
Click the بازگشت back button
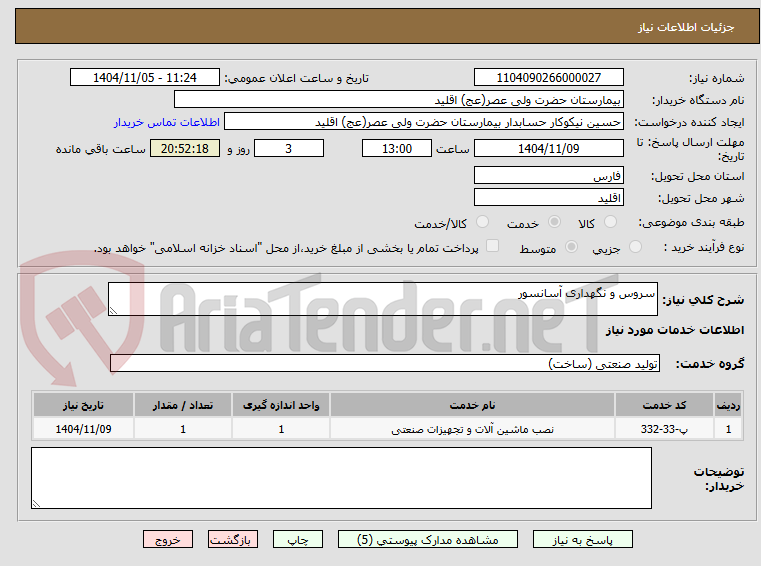point(232,539)
